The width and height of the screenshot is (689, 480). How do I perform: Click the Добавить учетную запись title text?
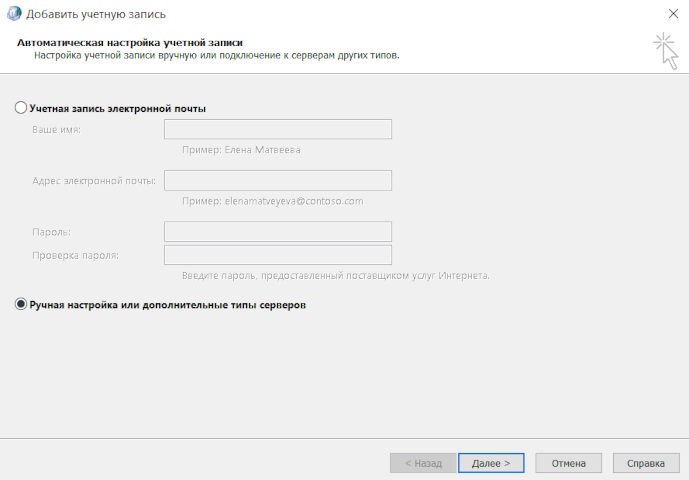(96, 14)
